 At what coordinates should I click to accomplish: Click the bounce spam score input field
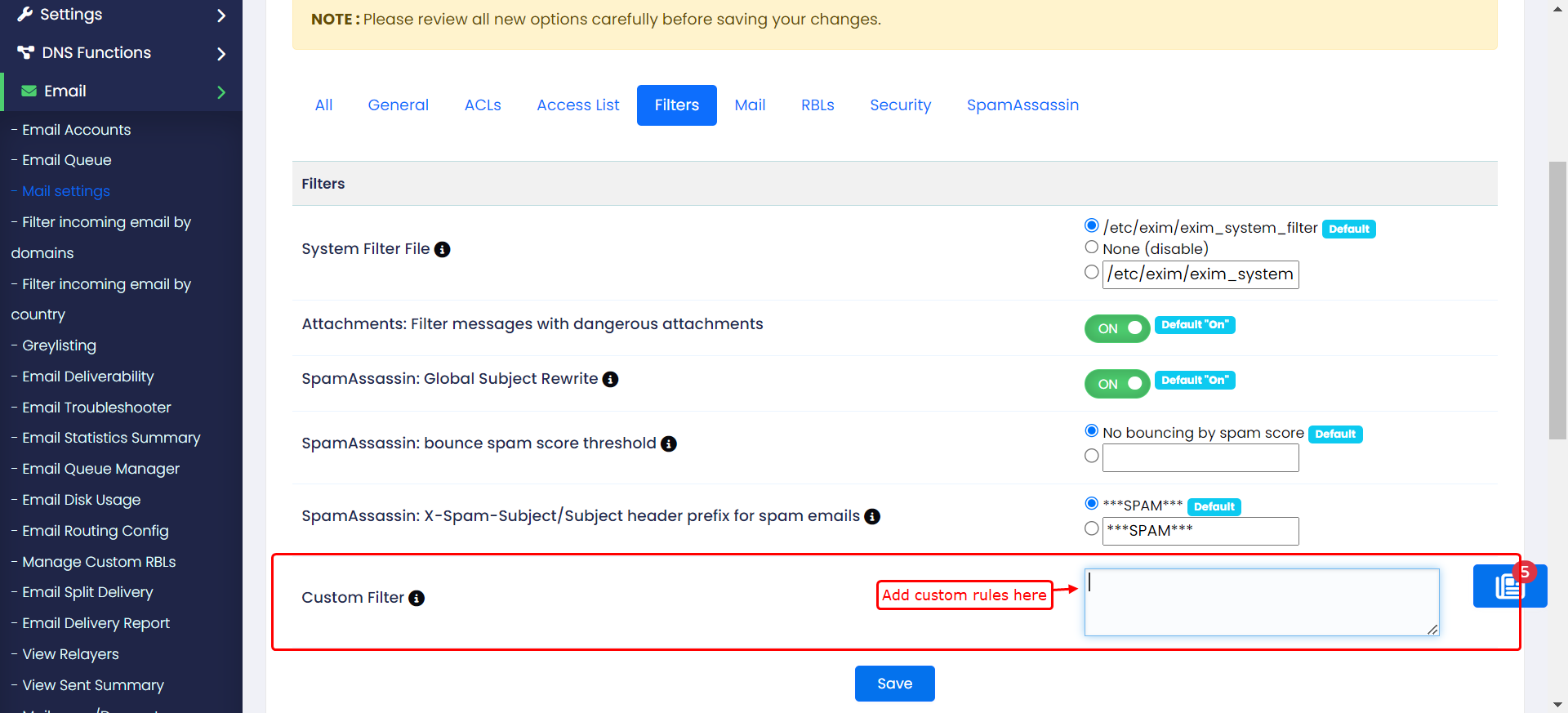point(1200,457)
